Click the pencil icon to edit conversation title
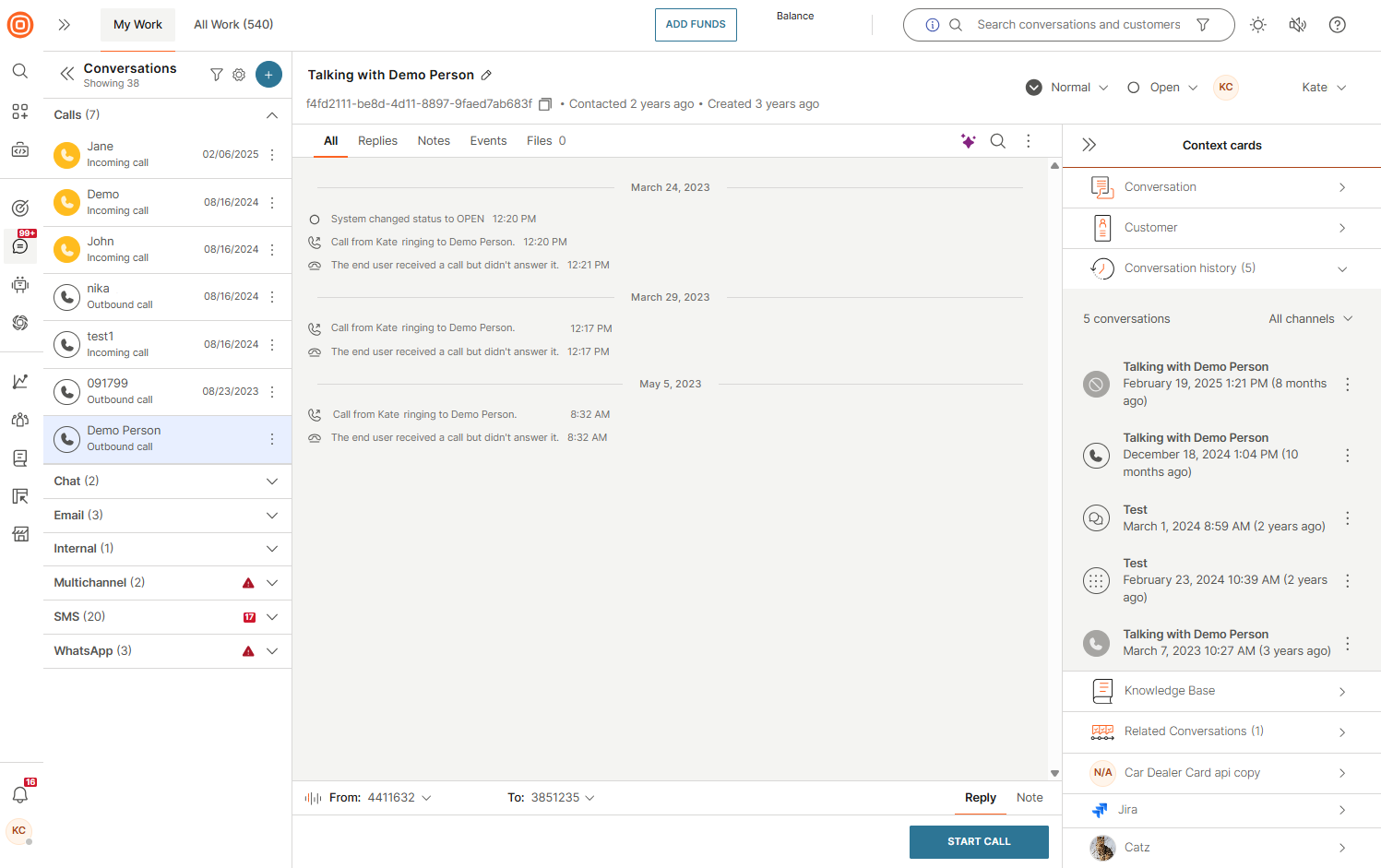The width and height of the screenshot is (1381, 868). (486, 76)
